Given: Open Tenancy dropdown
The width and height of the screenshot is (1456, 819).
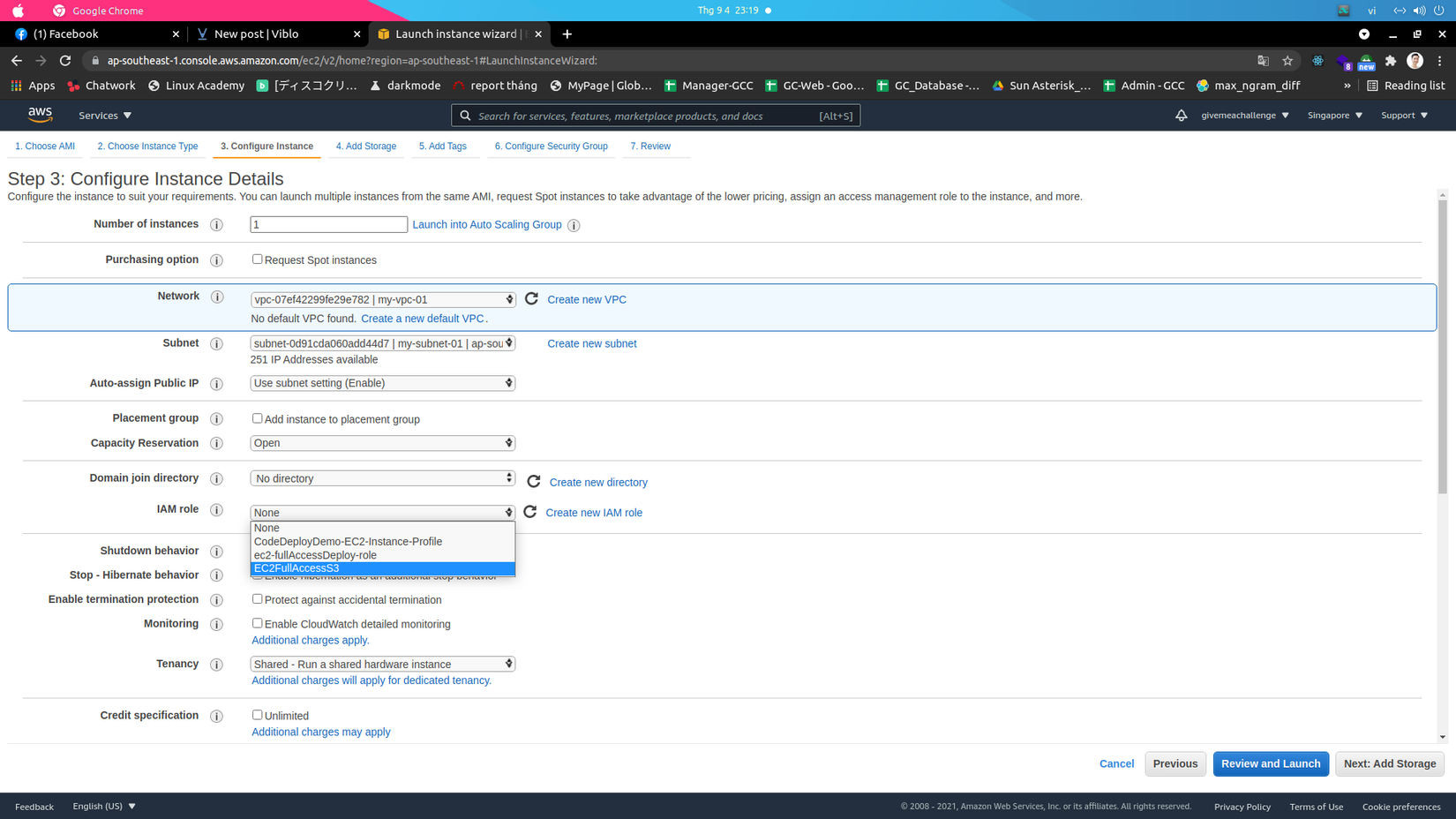Looking at the screenshot, I should tap(383, 664).
